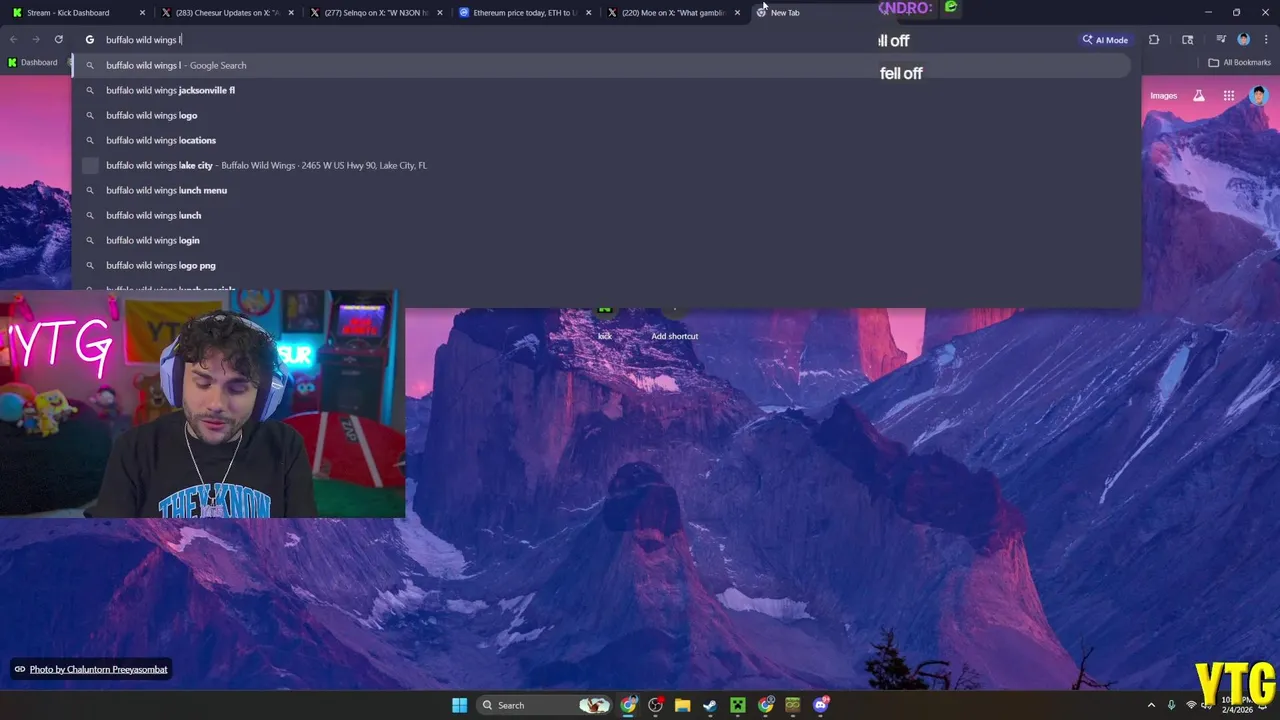The height and width of the screenshot is (720, 1280).
Task: Open the Steam taskbar icon
Action: tap(710, 705)
